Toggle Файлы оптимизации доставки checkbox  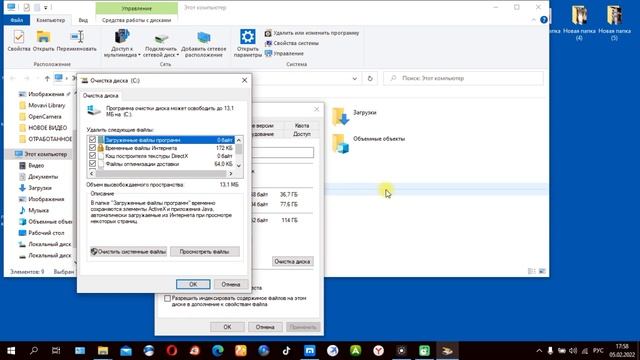92,164
